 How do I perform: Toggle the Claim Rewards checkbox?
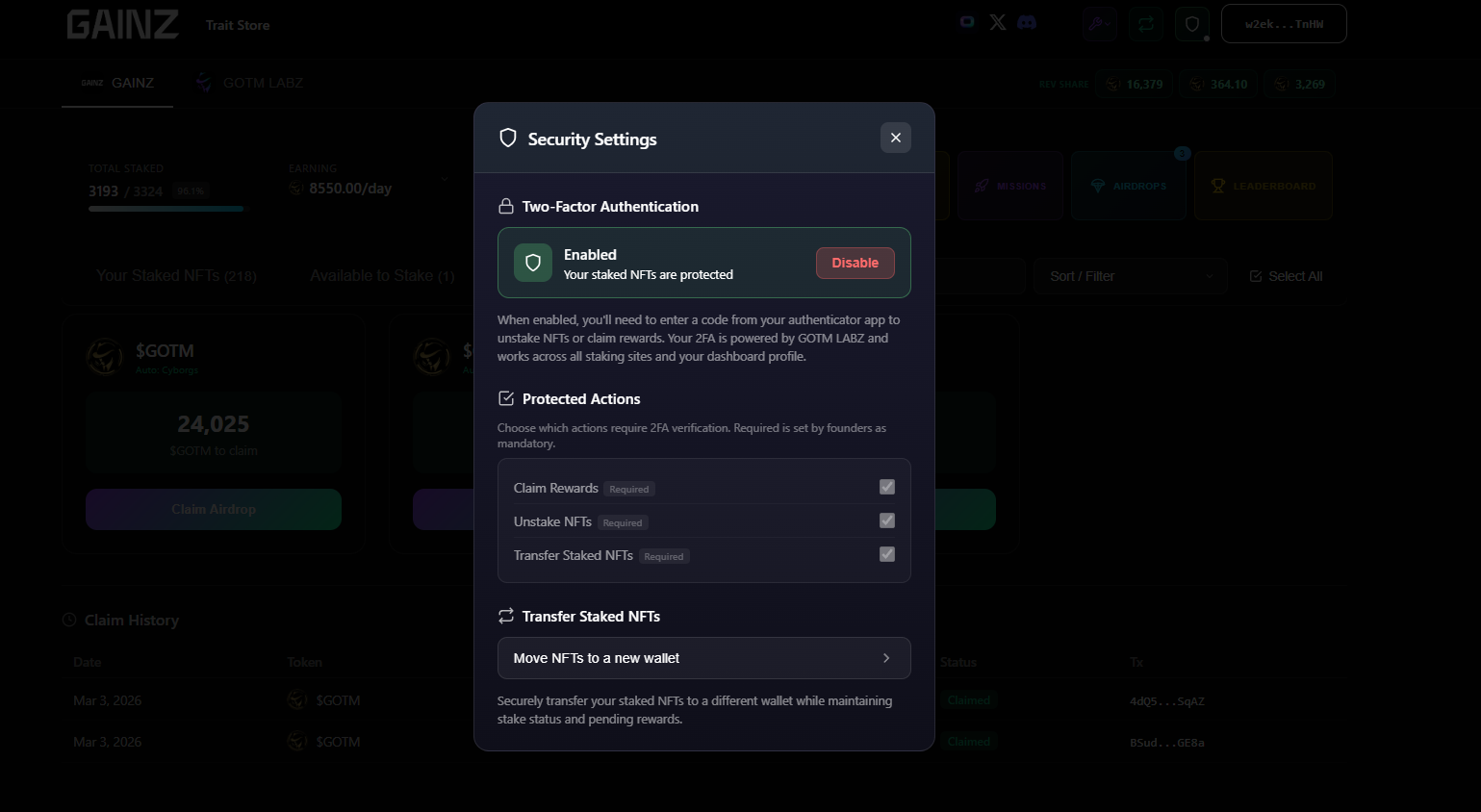pos(886,488)
